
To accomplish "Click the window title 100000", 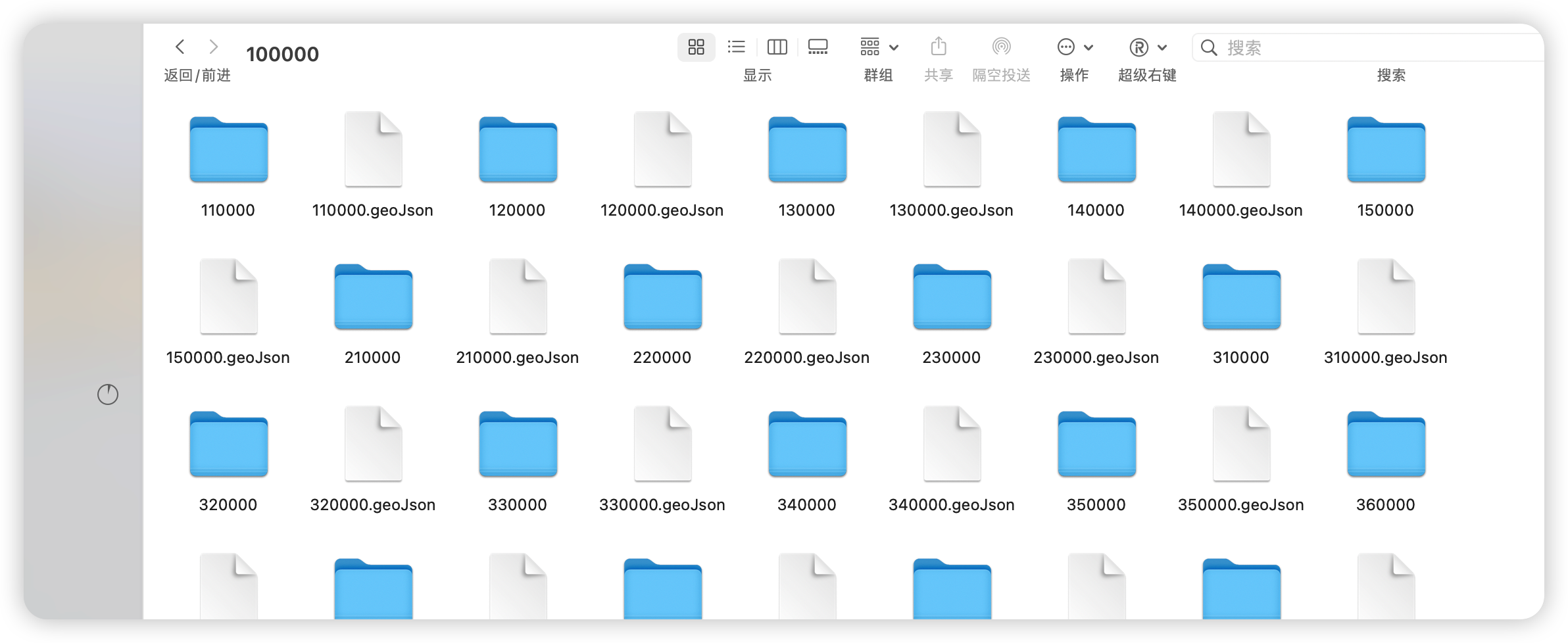I will 283,54.
